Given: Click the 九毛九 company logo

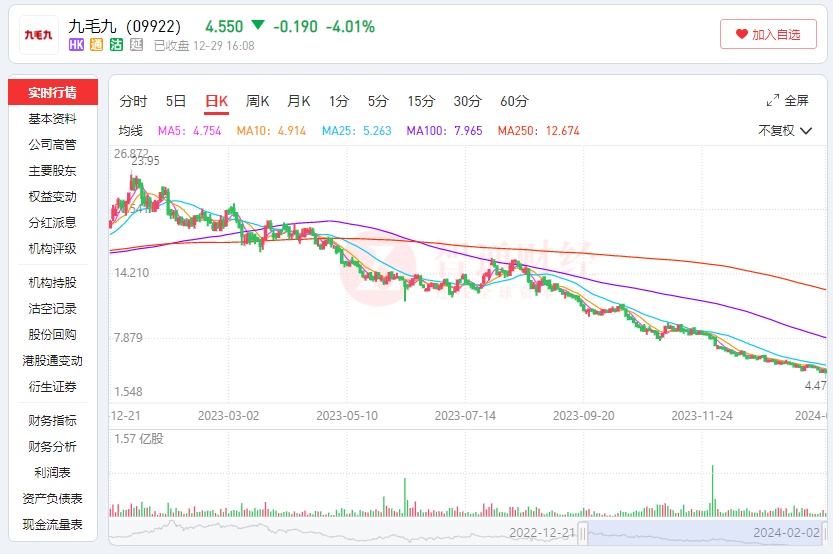Looking at the screenshot, I should pos(38,35).
